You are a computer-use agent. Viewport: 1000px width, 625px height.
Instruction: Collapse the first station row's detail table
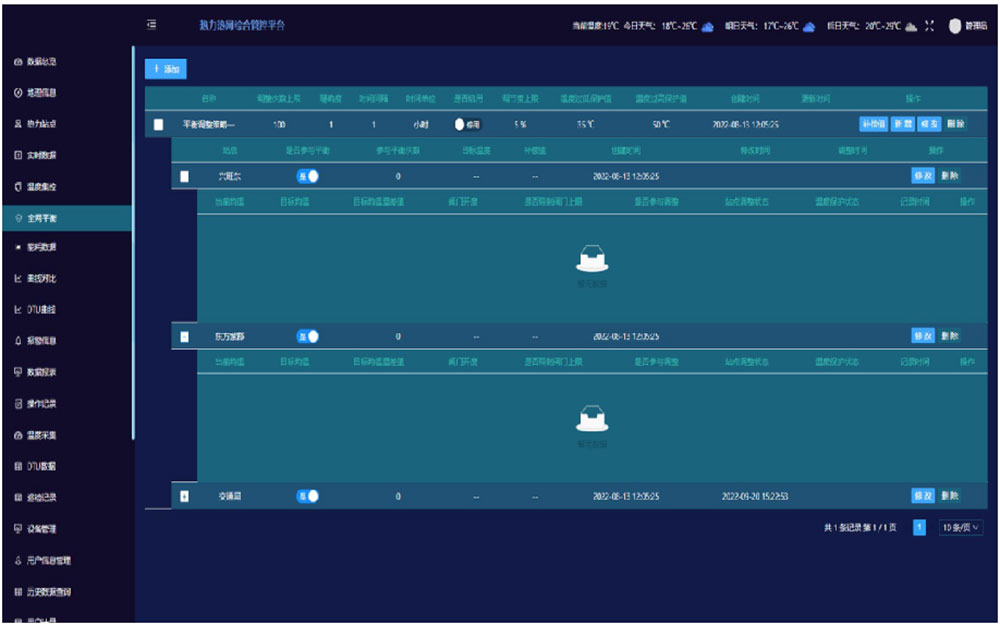tap(184, 177)
